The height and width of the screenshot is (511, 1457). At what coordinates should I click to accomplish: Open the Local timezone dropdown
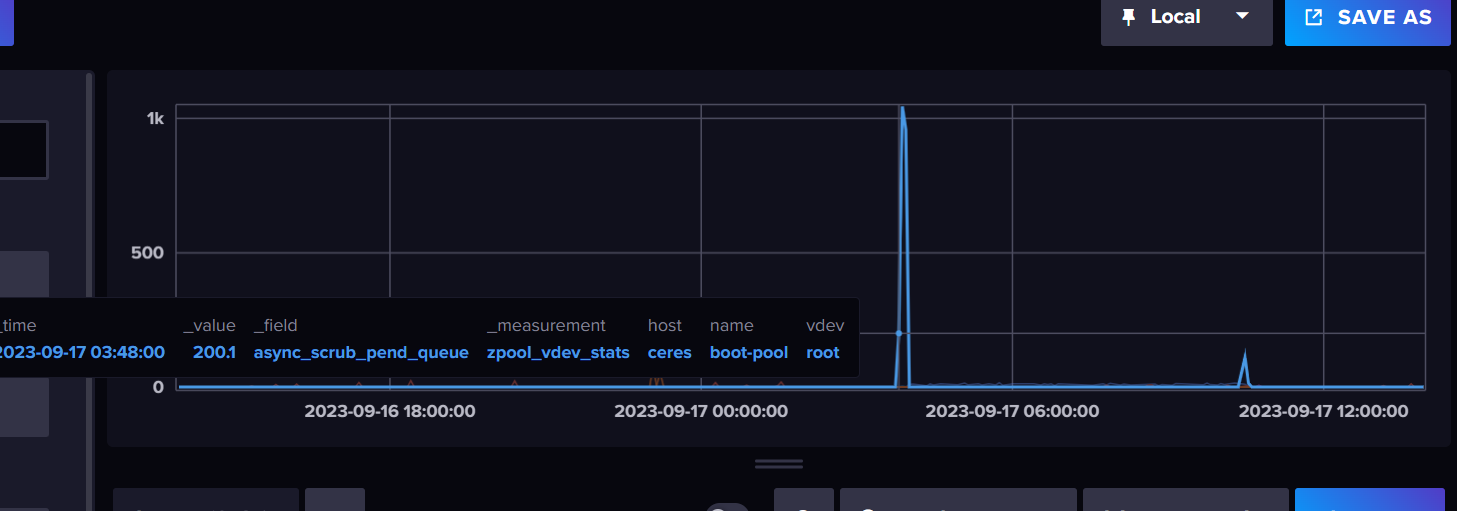click(x=1186, y=17)
